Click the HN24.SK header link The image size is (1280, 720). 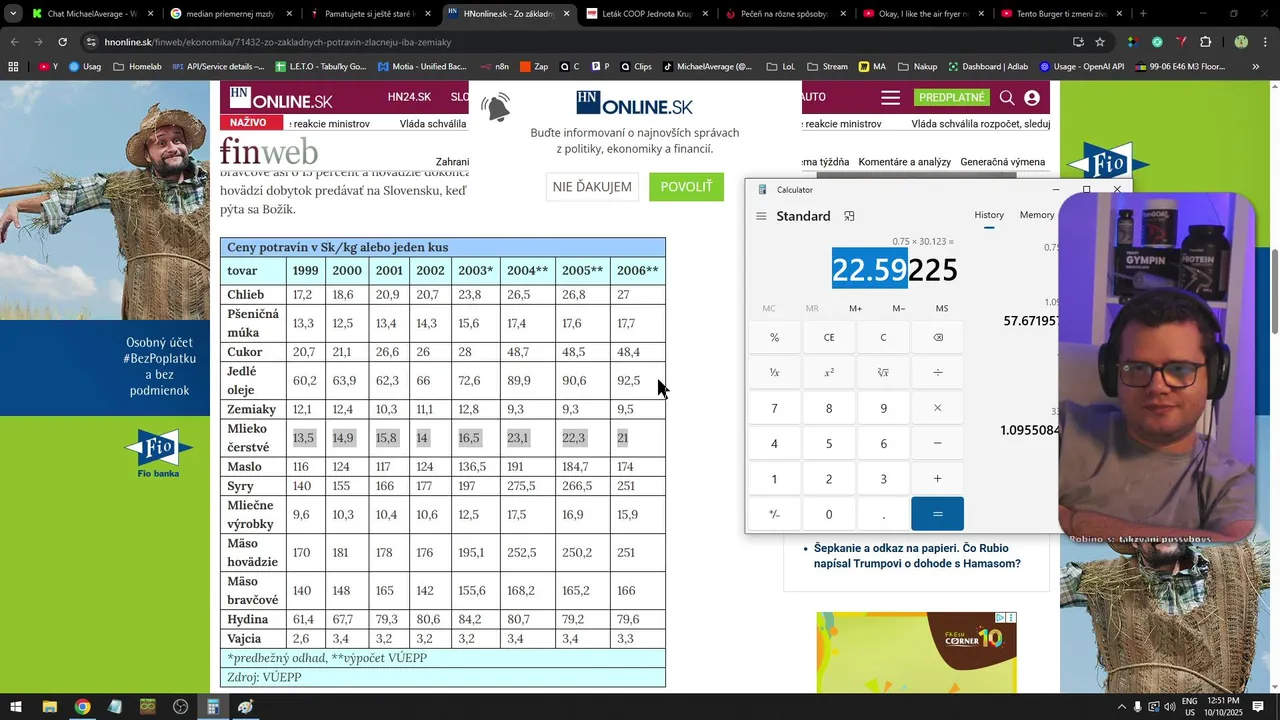pyautogui.click(x=409, y=97)
